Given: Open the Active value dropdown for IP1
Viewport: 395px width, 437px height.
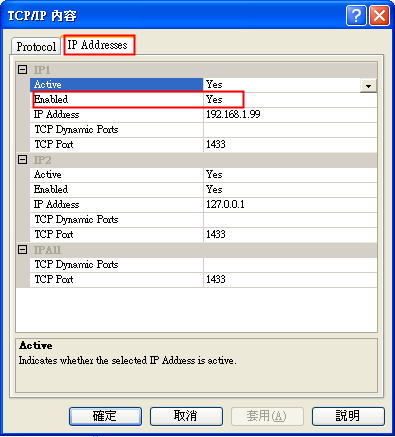Looking at the screenshot, I should 368,85.
